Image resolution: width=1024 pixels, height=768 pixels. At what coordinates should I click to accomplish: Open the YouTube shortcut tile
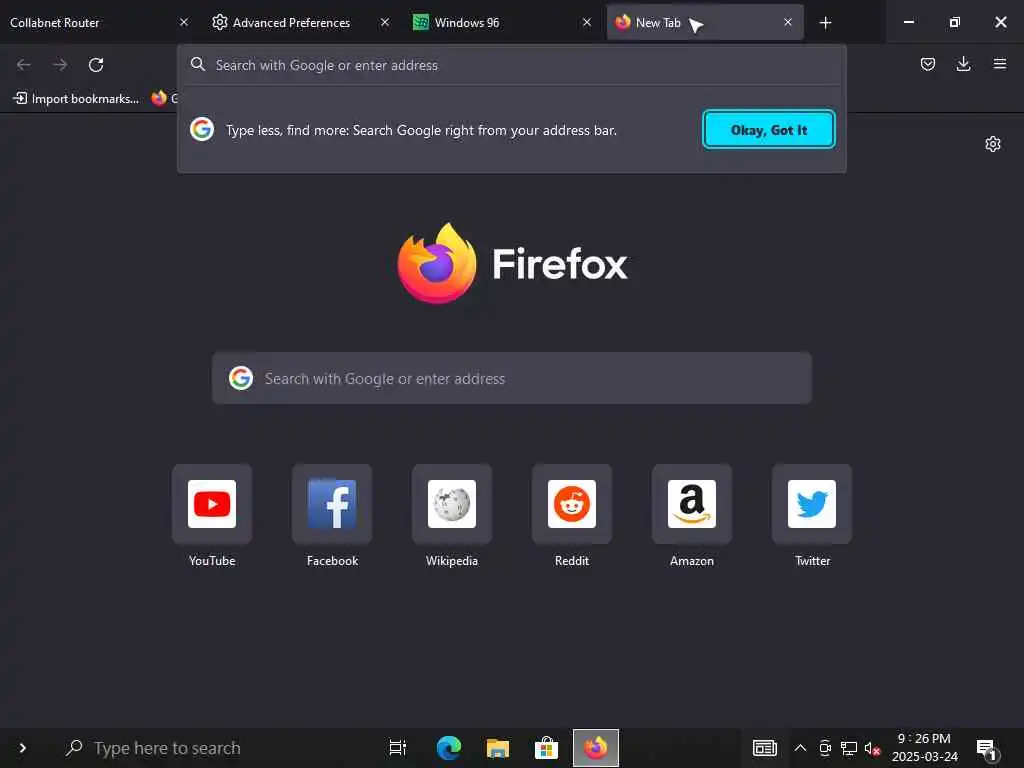212,504
